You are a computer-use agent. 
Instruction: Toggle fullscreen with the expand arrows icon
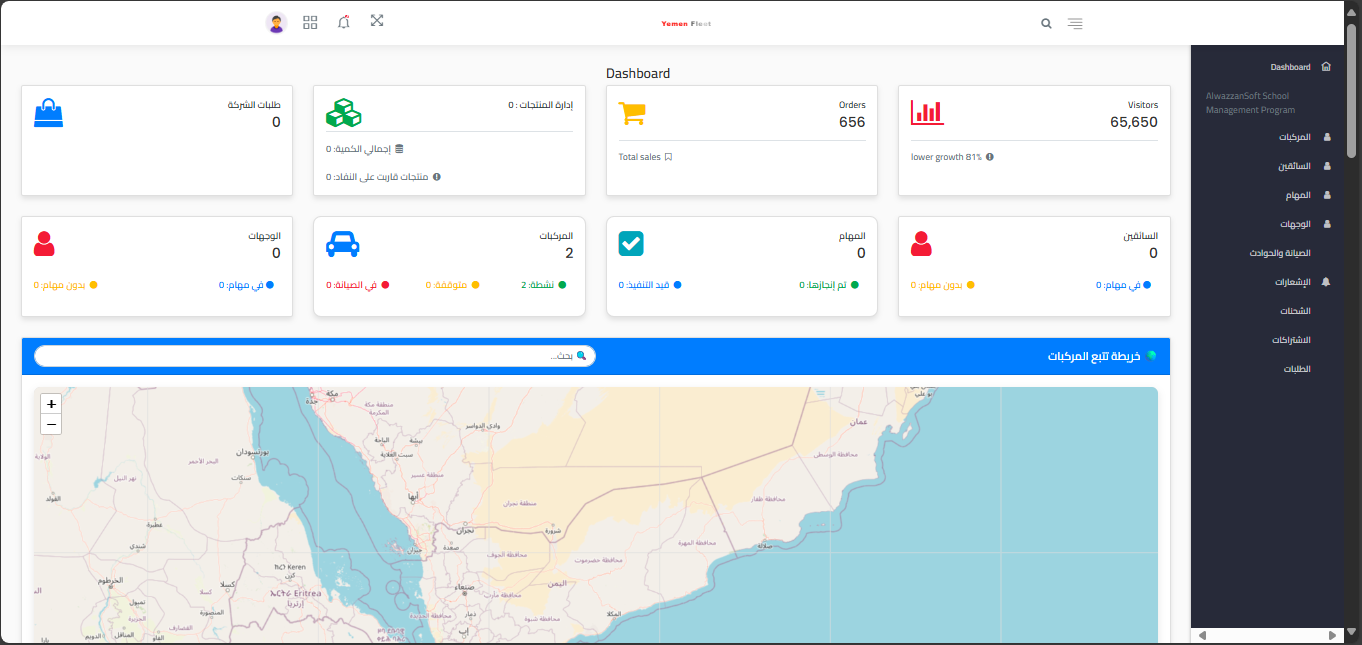(377, 21)
